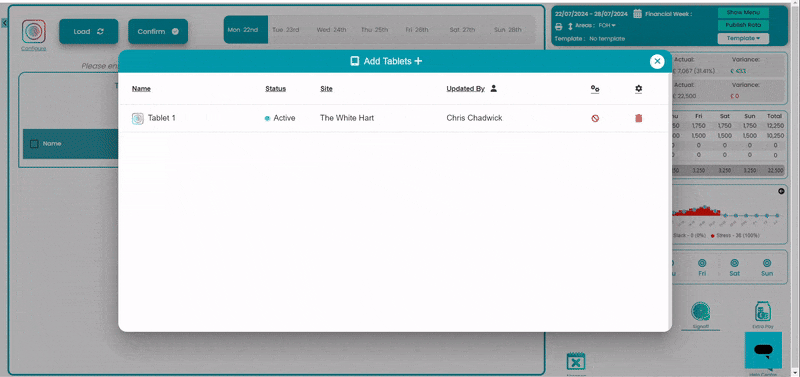800x377 pixels.
Task: Switch to the Tue 23rd tab
Action: coord(286,30)
